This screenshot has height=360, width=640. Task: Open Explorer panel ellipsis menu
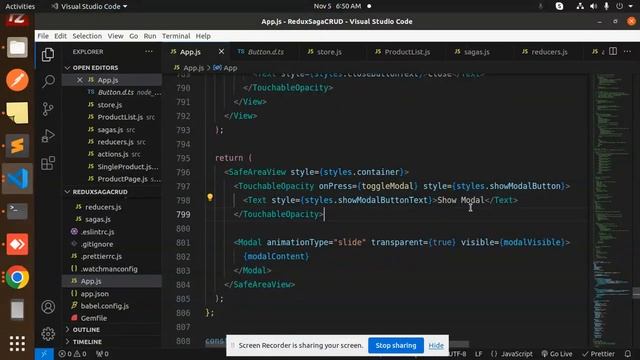pyautogui.click(x=149, y=51)
